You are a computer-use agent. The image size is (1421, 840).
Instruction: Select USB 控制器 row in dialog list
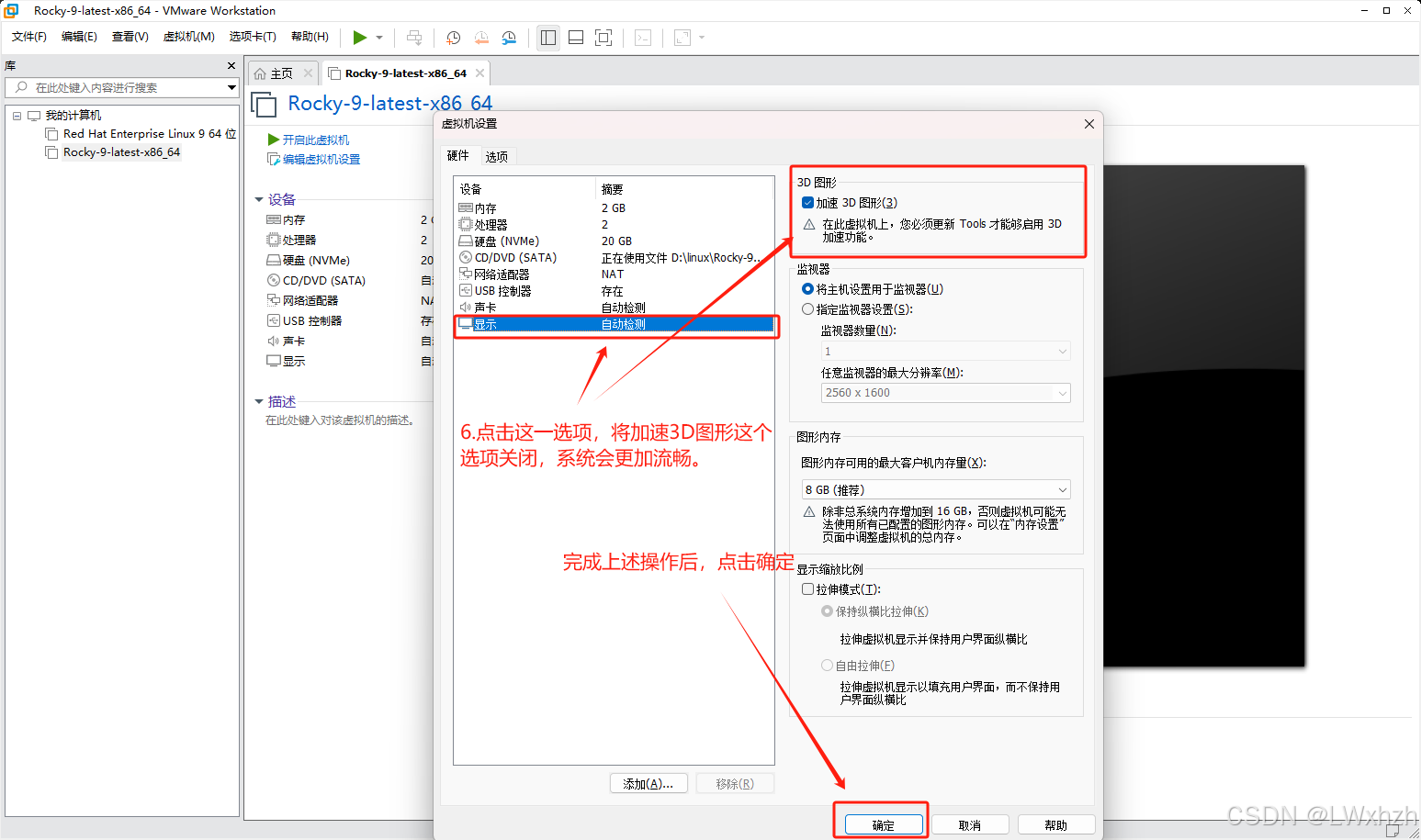click(x=614, y=291)
